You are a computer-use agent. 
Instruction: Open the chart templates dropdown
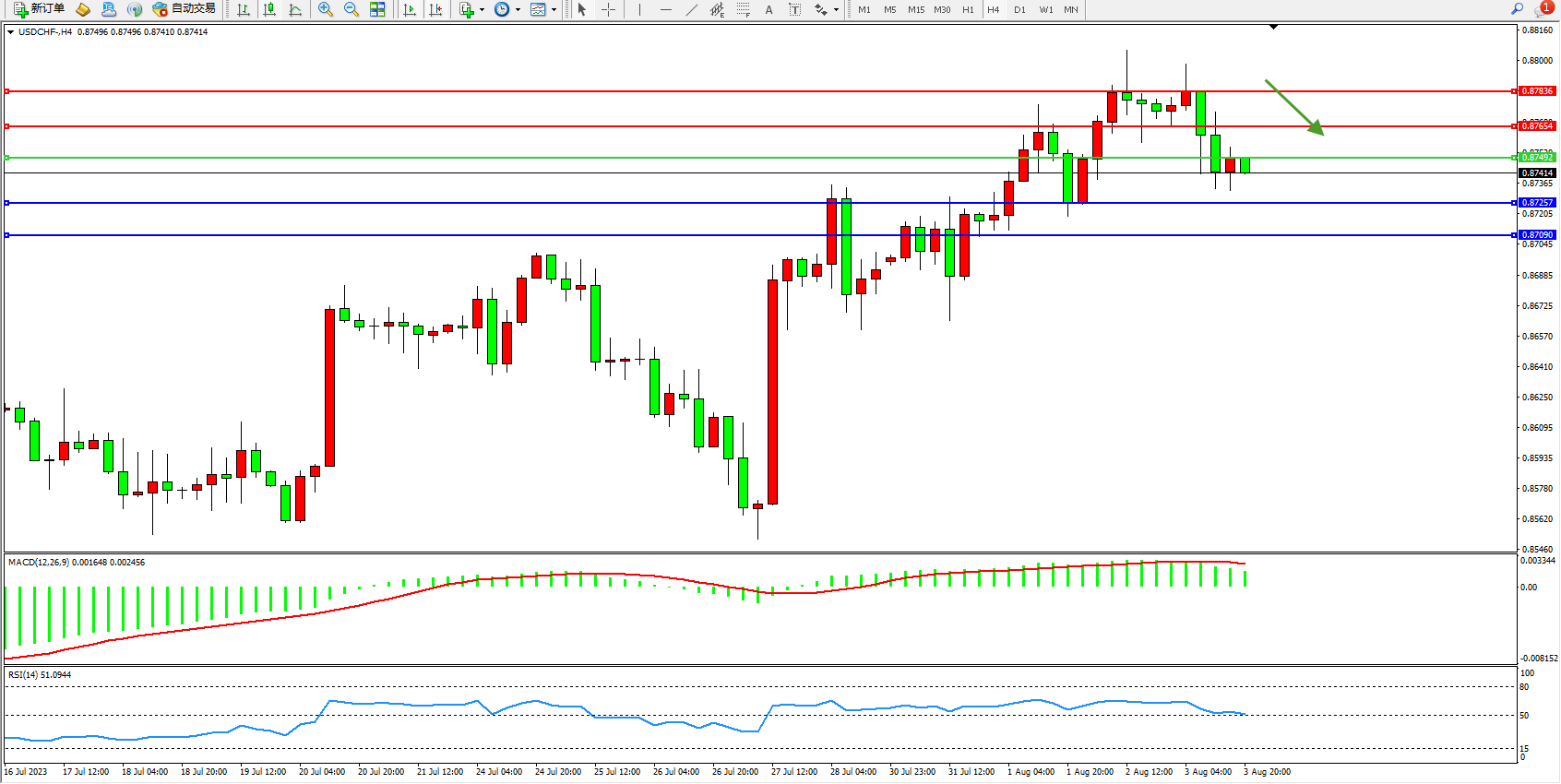(x=554, y=9)
